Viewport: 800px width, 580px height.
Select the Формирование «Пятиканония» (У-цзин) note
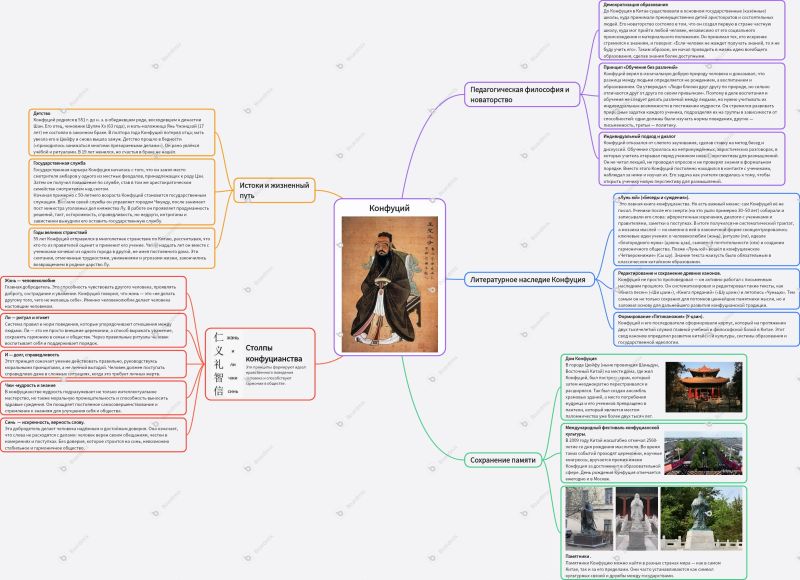[707, 330]
